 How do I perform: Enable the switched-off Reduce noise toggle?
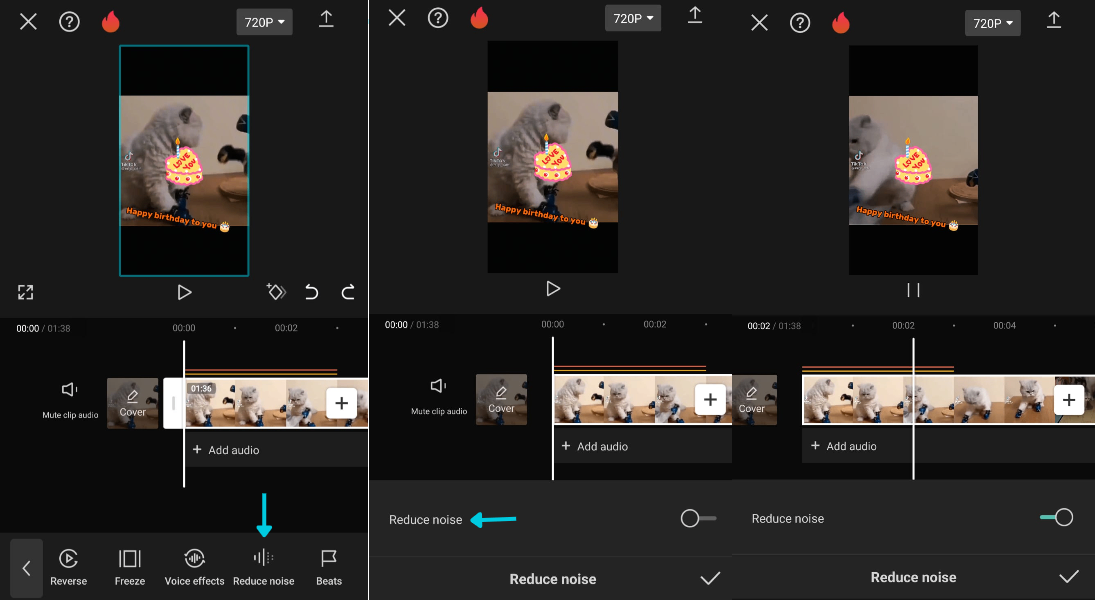[x=697, y=518]
